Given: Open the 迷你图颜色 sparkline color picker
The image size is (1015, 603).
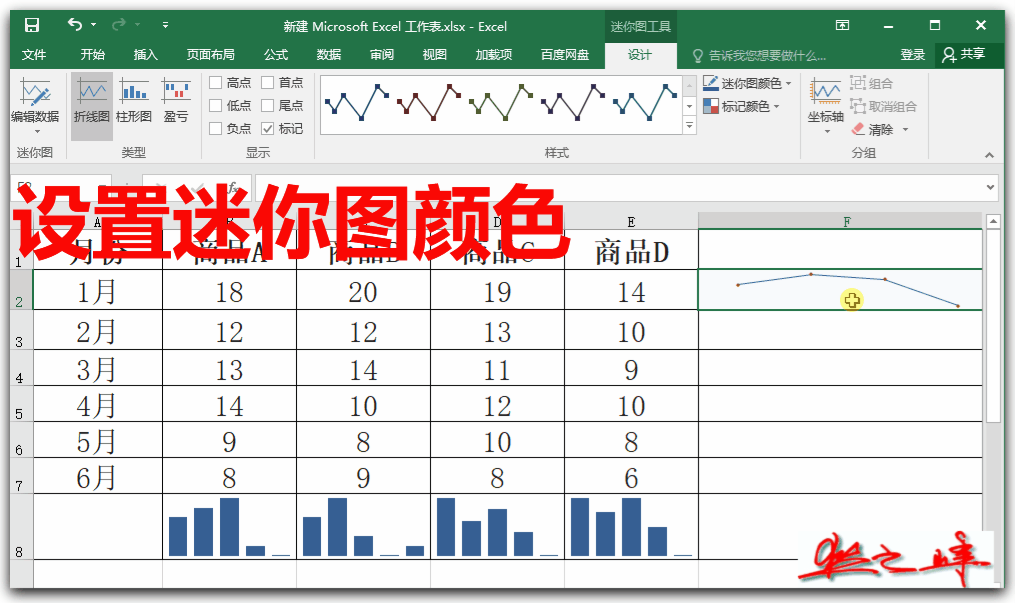Looking at the screenshot, I should pyautogui.click(x=748, y=83).
